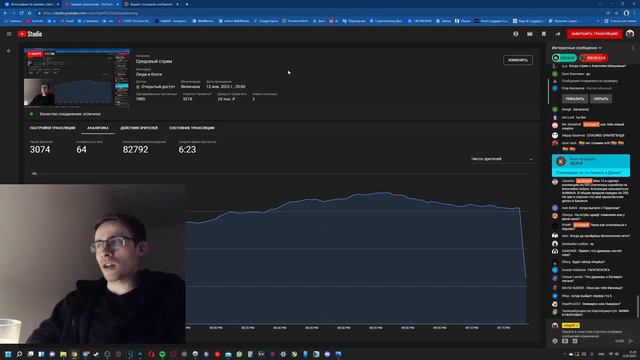The image size is (640, 360).
Task: Open the account avatar in top right
Action: (x=630, y=34)
